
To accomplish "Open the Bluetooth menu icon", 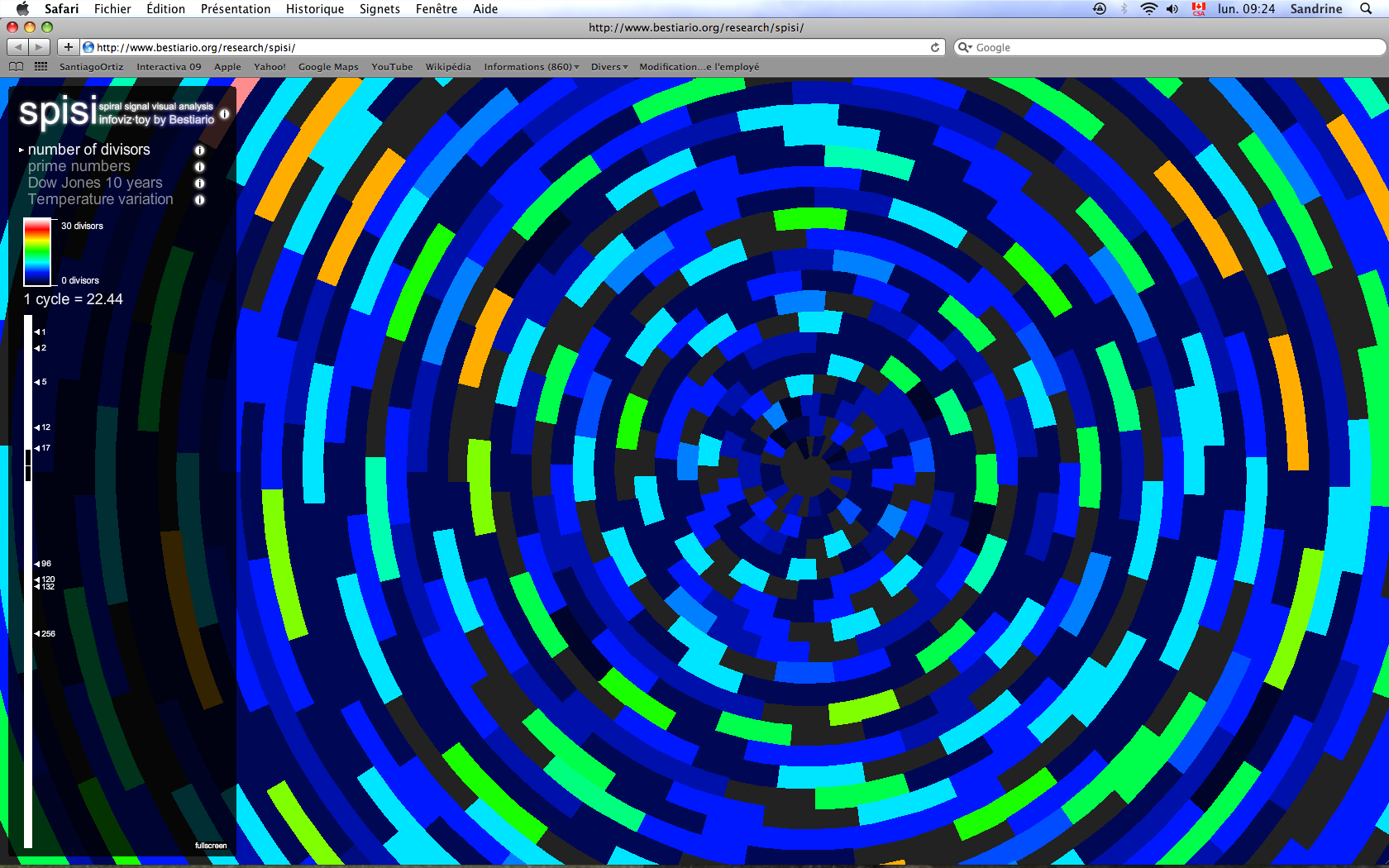I will click(1124, 9).
